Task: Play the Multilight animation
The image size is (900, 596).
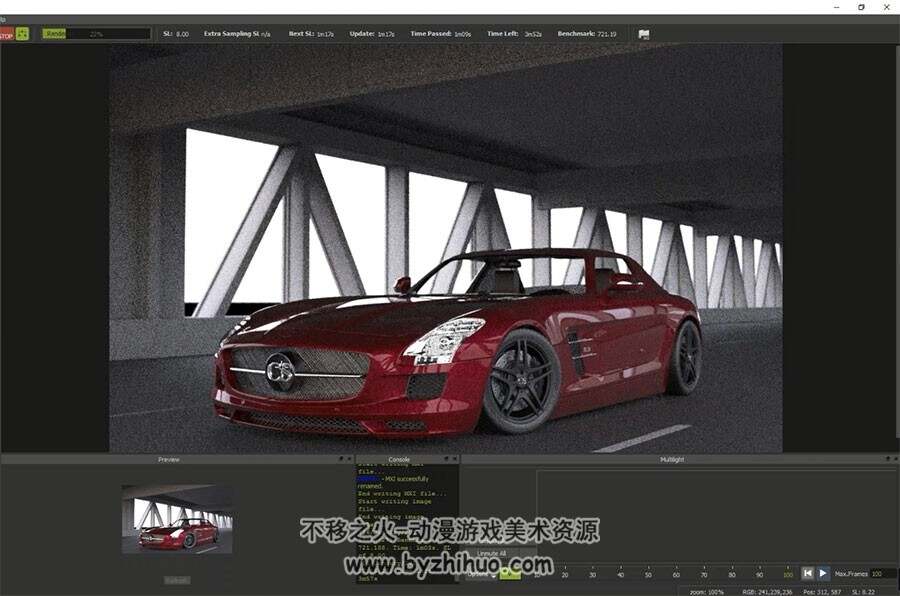Action: (823, 573)
